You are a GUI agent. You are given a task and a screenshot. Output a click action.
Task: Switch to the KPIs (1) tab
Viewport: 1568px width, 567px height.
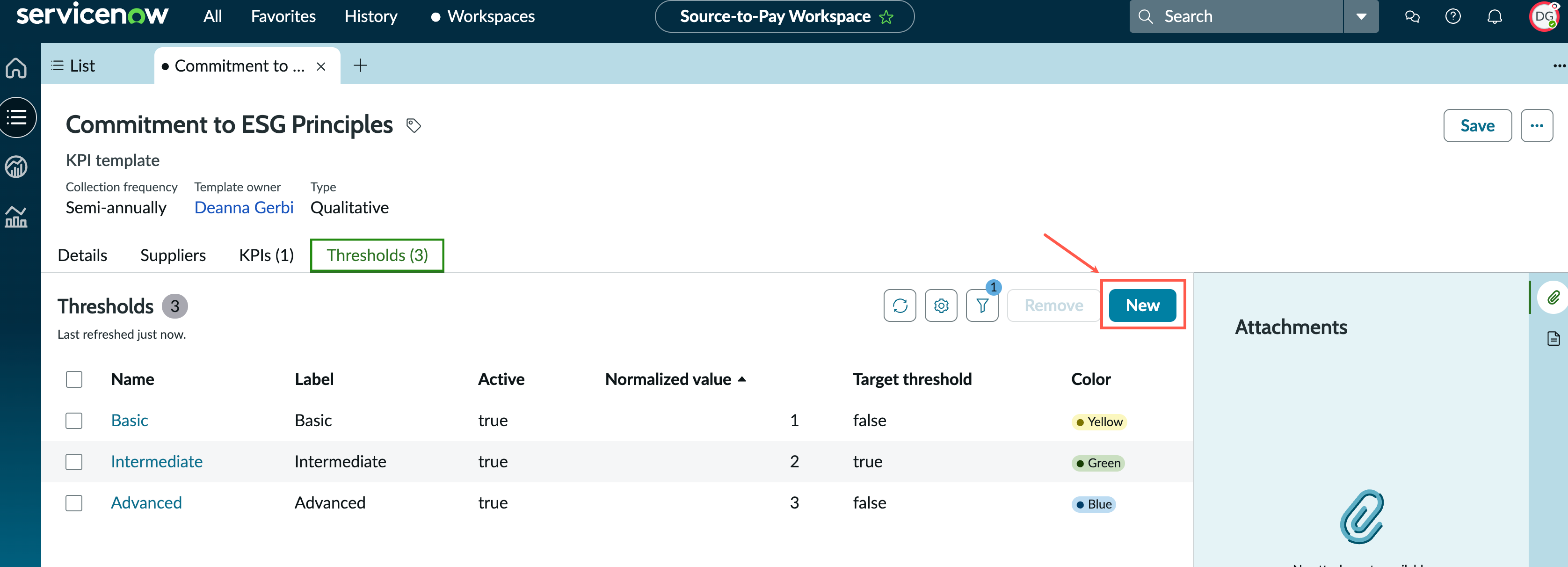(266, 255)
